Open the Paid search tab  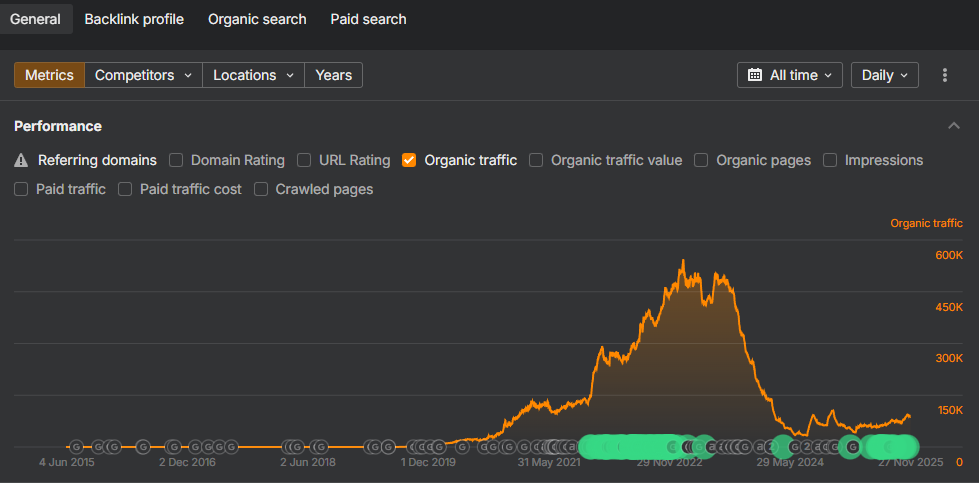[x=368, y=19]
